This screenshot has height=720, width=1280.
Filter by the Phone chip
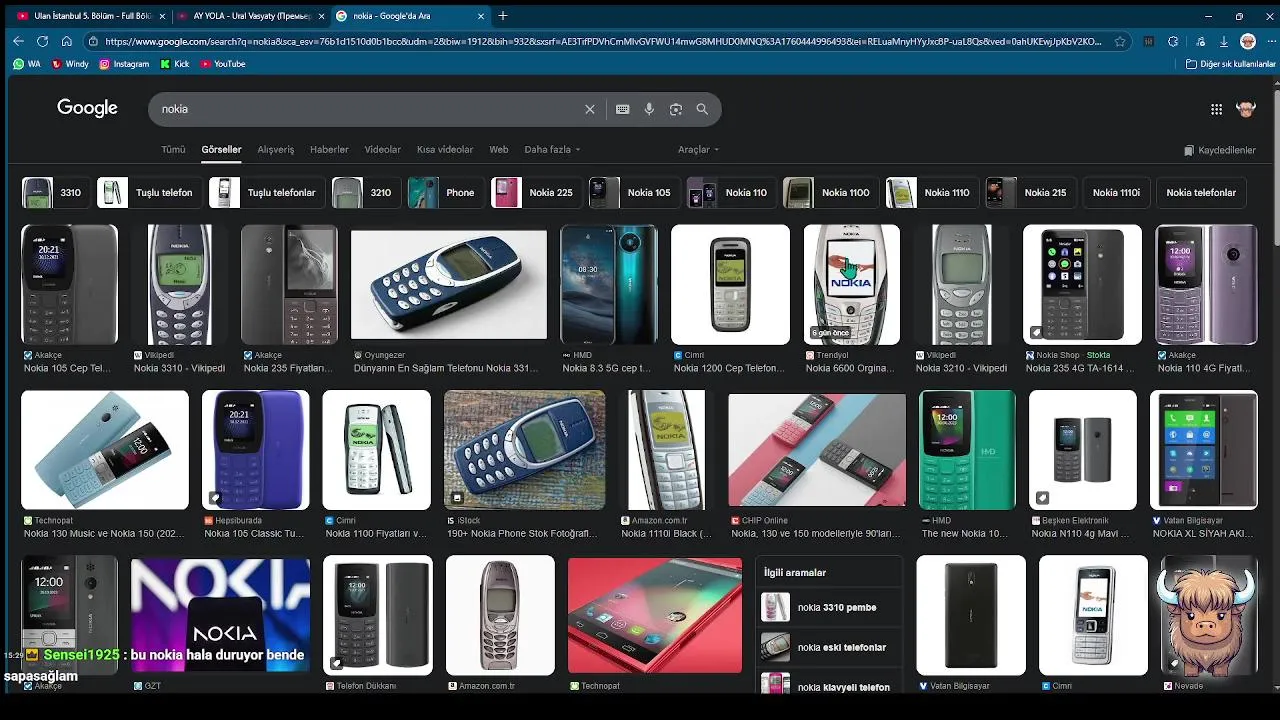click(x=444, y=193)
